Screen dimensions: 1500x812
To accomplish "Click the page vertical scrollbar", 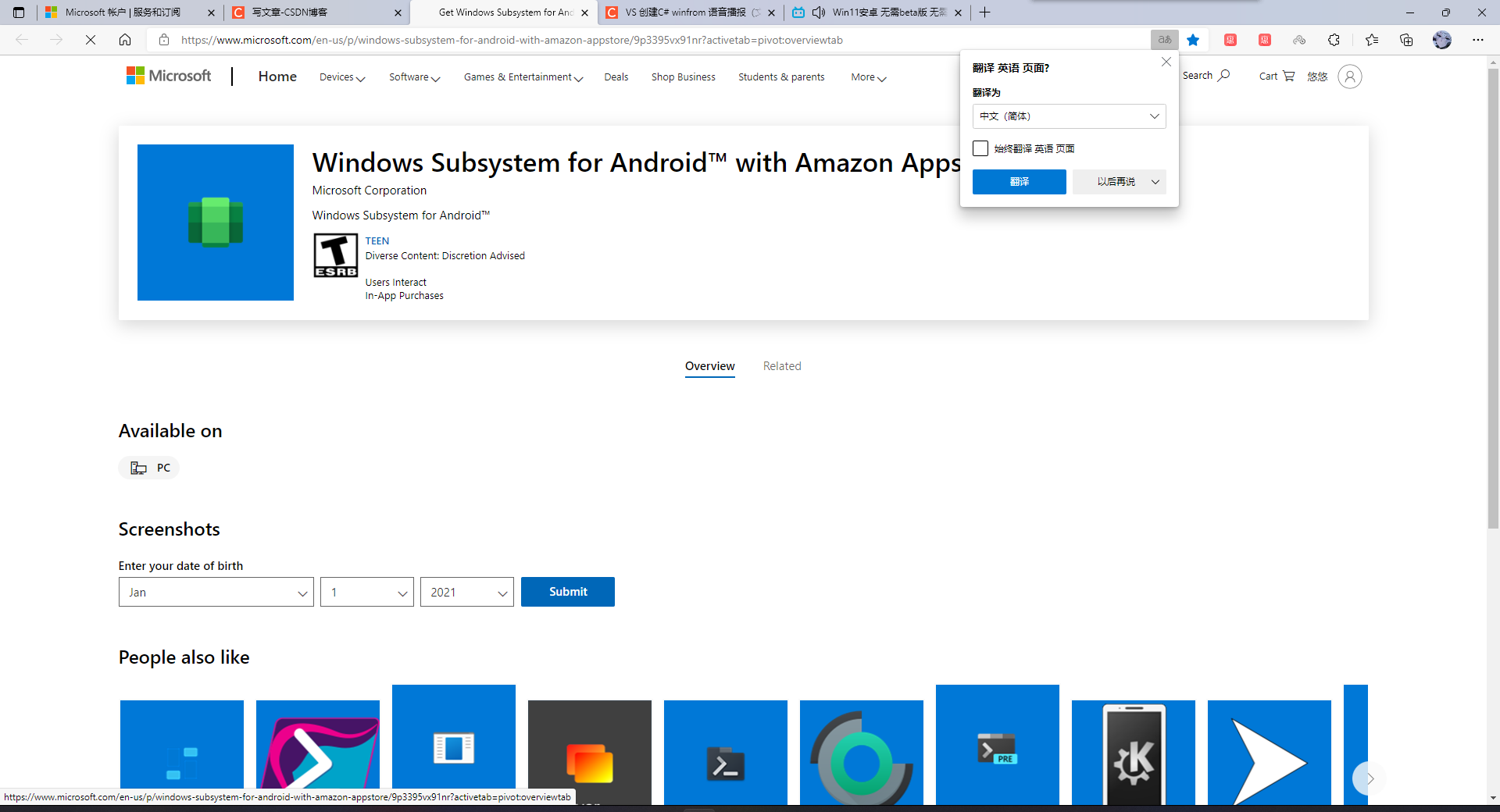I will tap(1493, 297).
